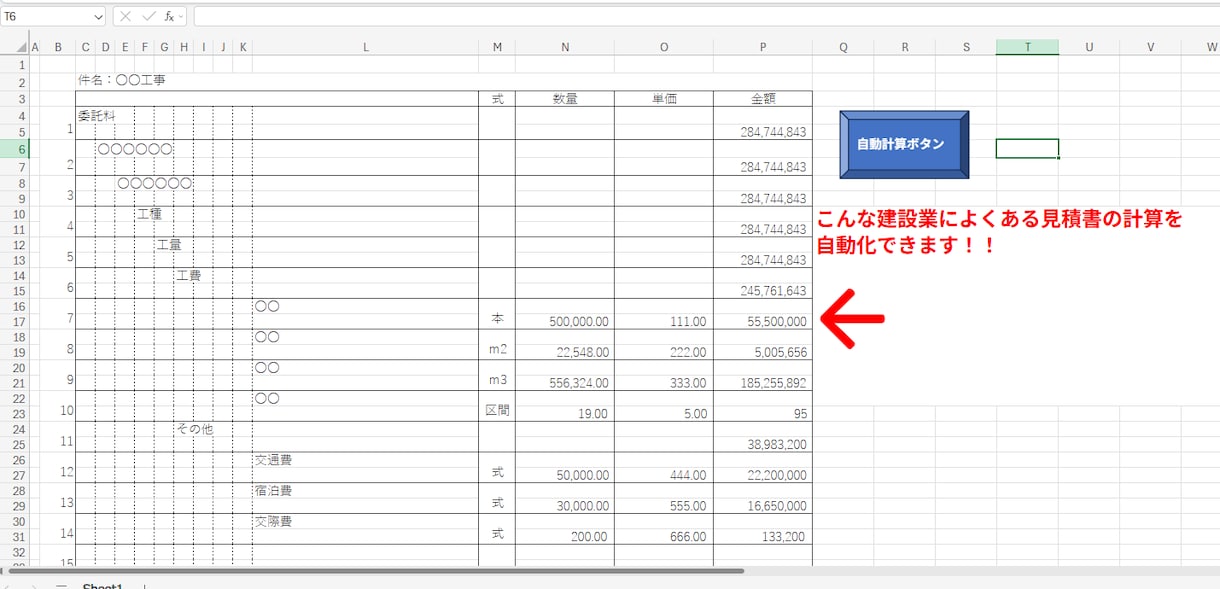The image size is (1220, 589).
Task: Select column L header
Action: click(x=365, y=47)
